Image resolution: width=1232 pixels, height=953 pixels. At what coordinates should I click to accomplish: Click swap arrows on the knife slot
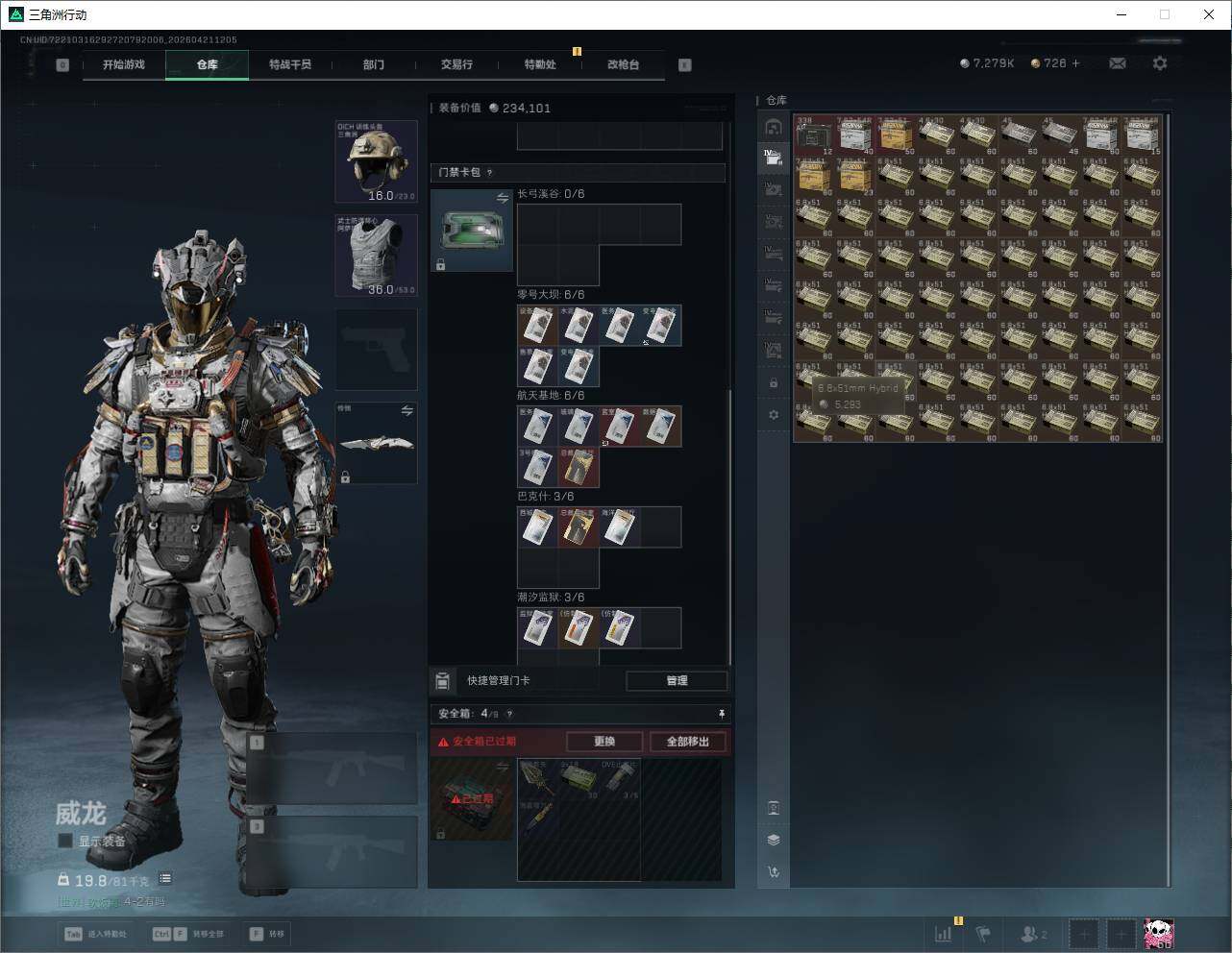point(407,411)
